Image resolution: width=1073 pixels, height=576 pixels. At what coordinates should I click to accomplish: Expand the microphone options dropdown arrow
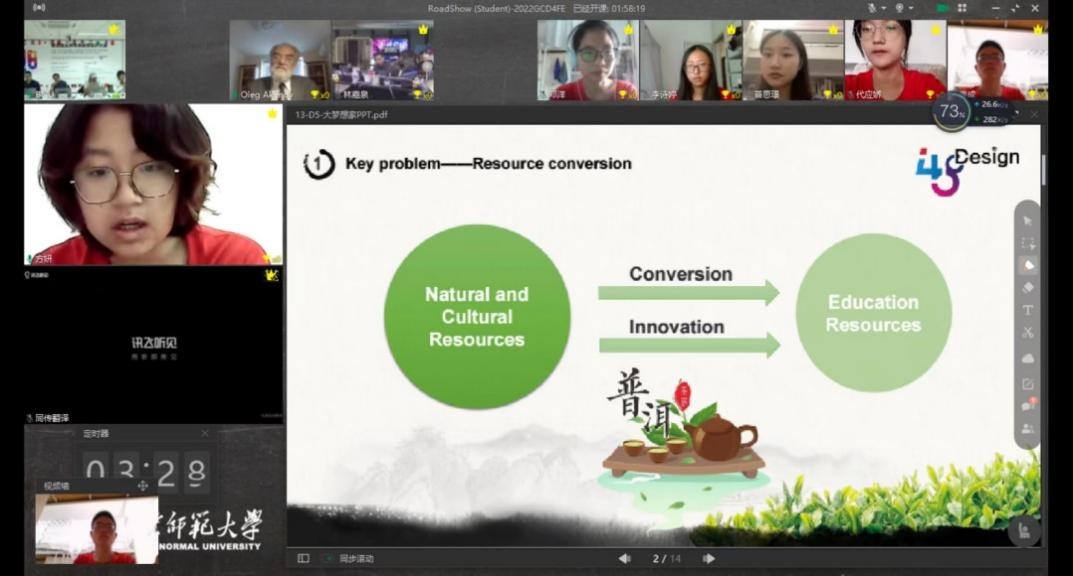pyautogui.click(x=885, y=9)
